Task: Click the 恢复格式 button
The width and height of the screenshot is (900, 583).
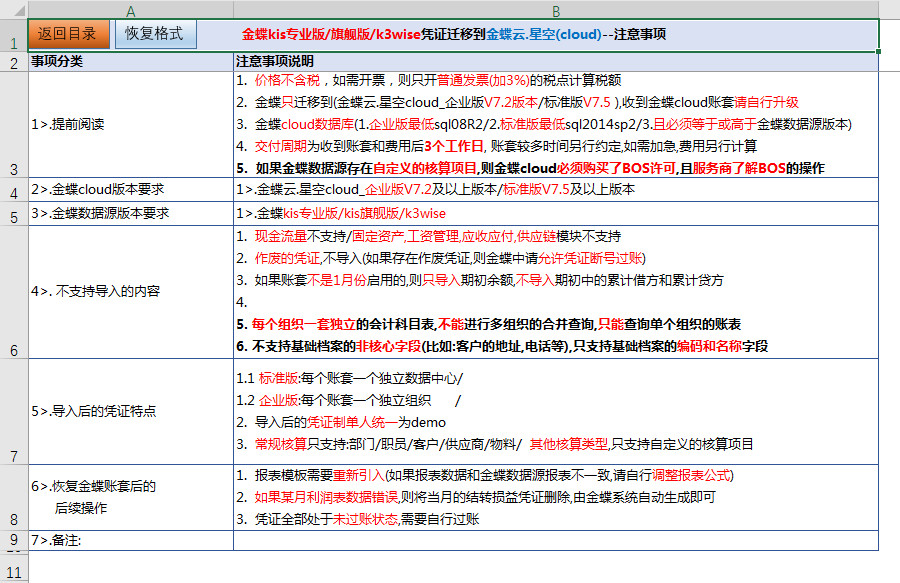Action: click(154, 34)
